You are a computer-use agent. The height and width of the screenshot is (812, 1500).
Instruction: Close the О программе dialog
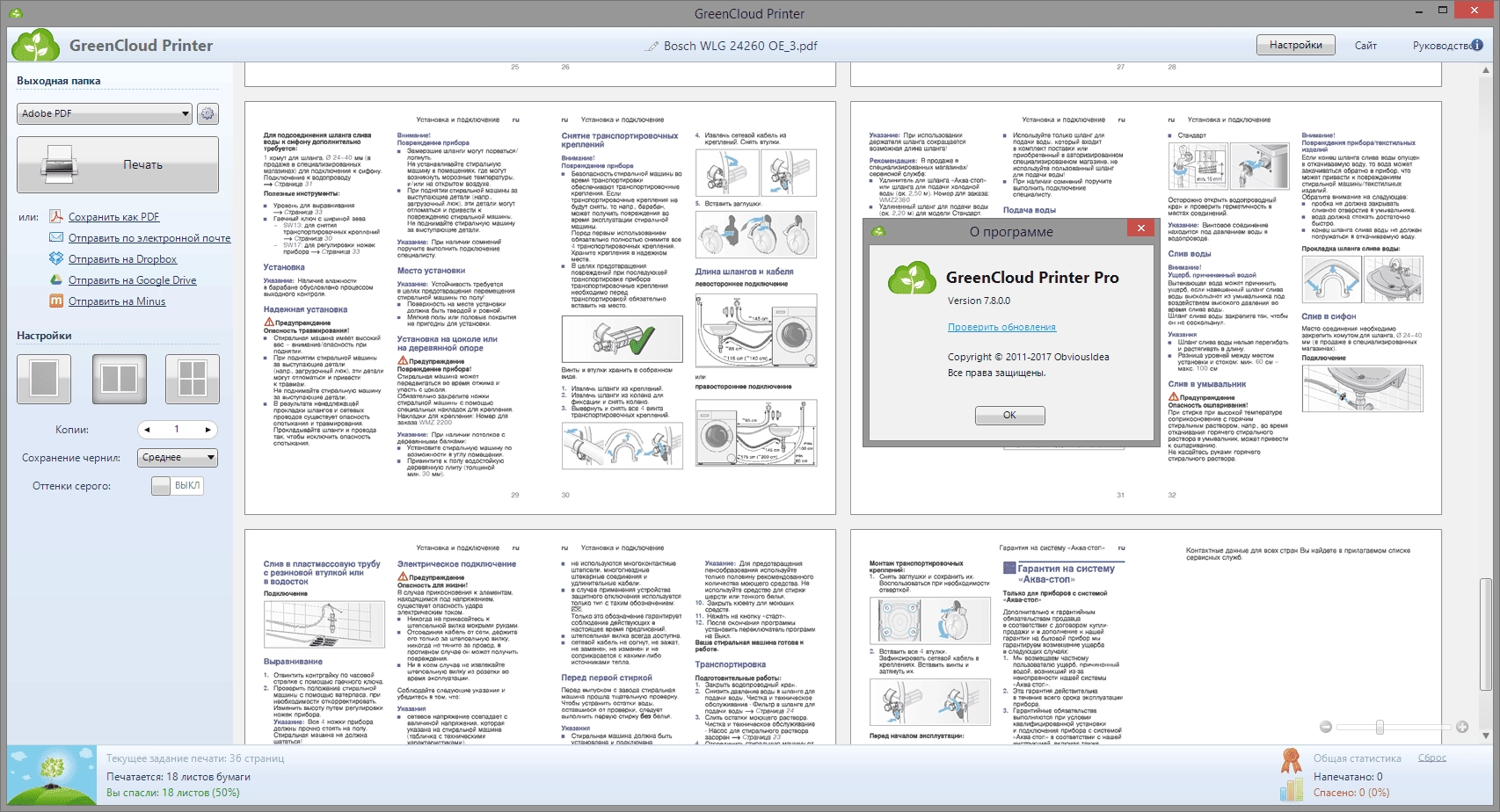click(x=1140, y=228)
